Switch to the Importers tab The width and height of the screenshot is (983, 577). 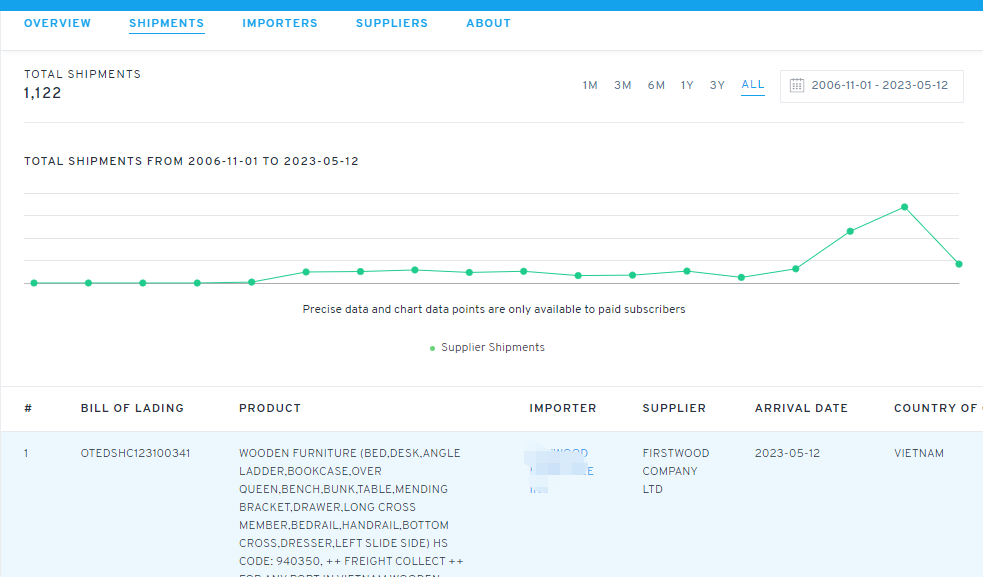coord(280,23)
